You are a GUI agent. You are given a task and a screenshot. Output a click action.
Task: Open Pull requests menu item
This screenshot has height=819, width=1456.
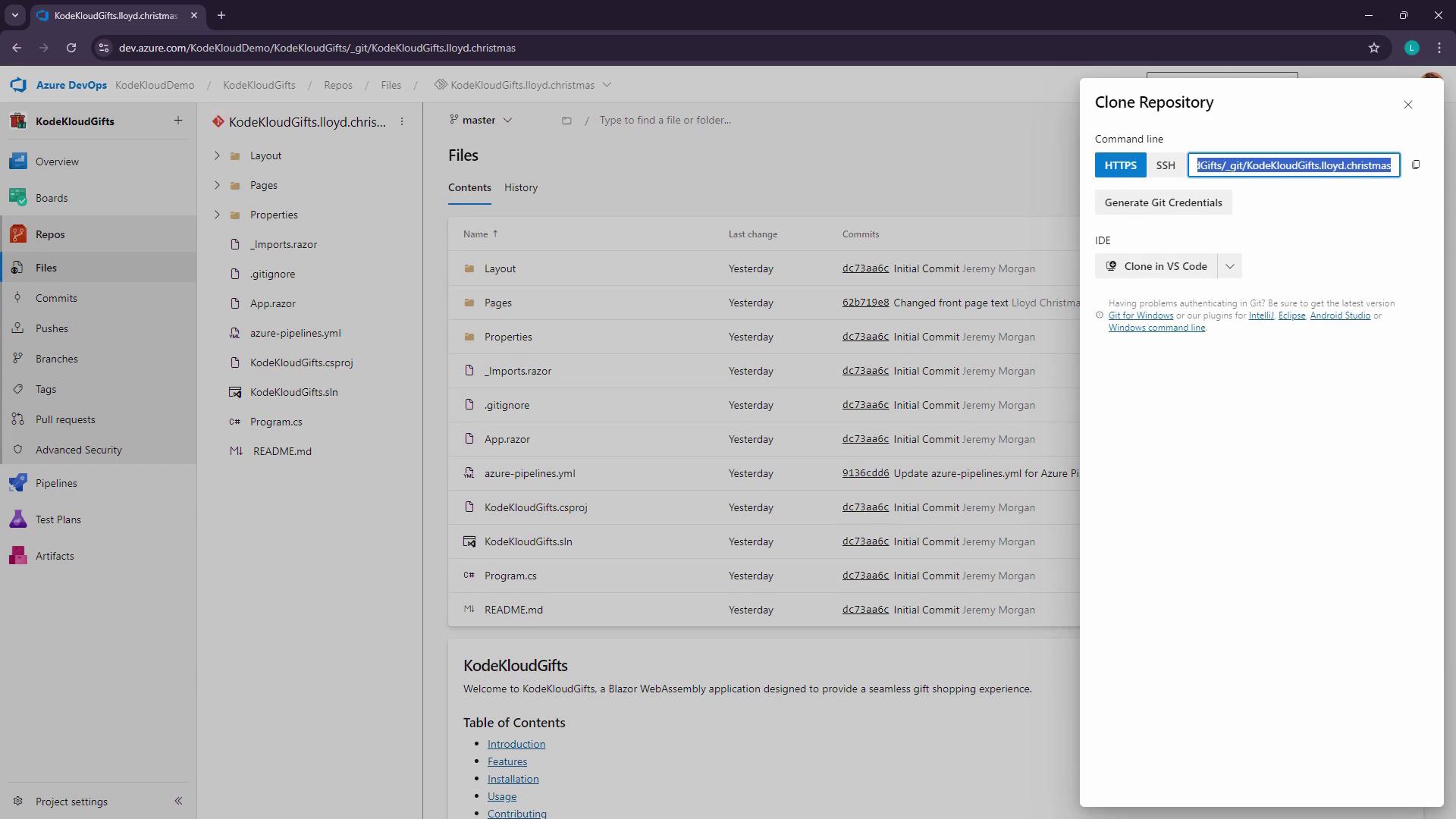(65, 419)
